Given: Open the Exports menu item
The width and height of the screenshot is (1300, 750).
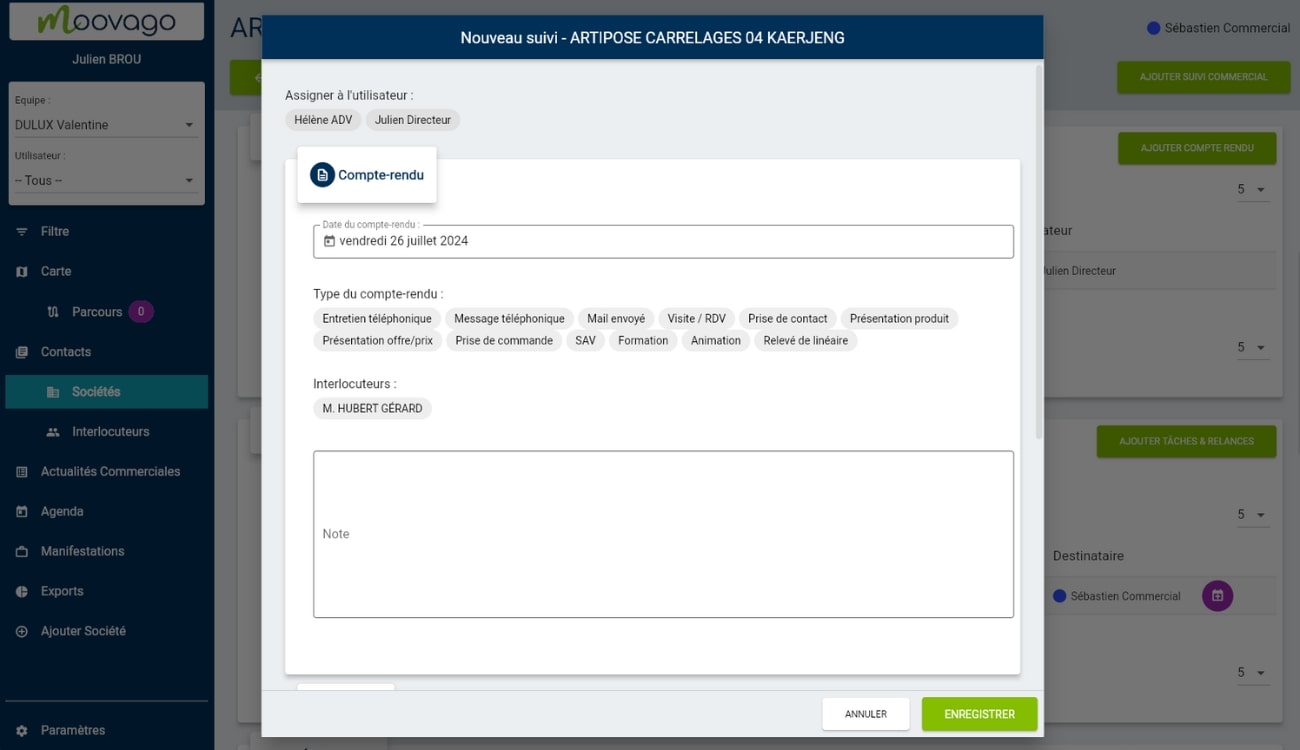Looking at the screenshot, I should coord(106,592).
